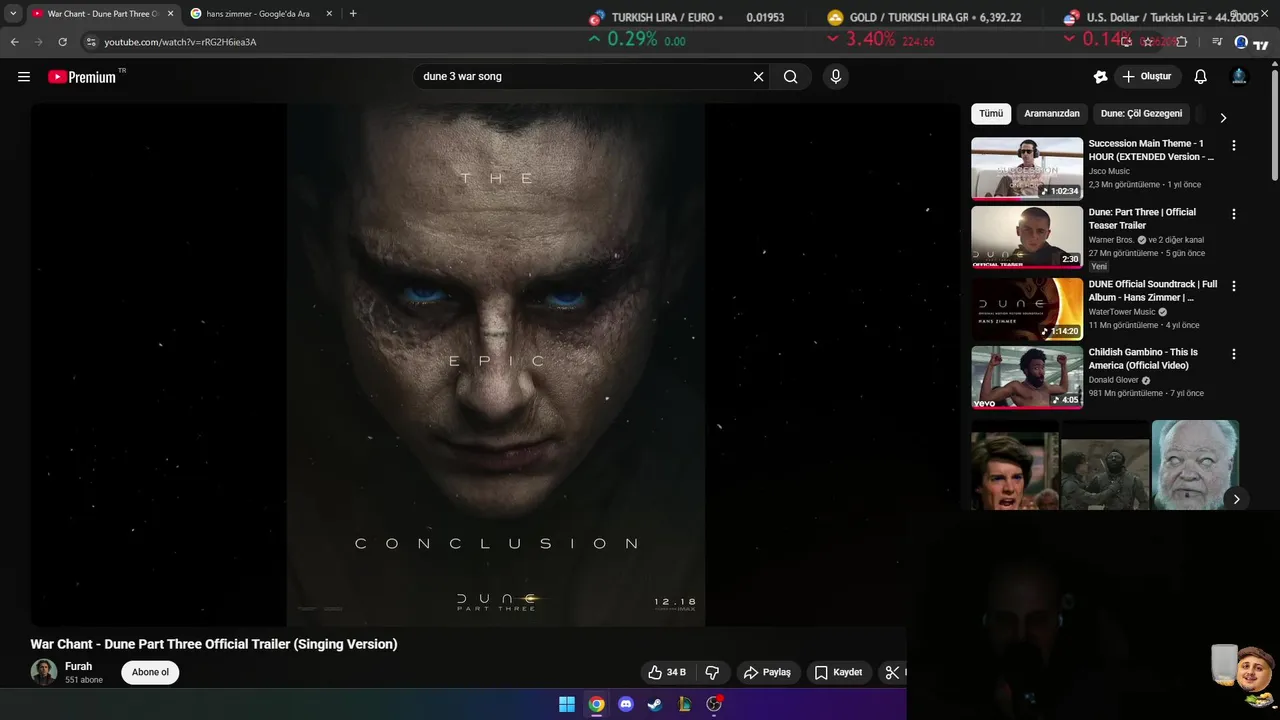Open Dune Part Three Teaser thumbnail

(1027, 237)
